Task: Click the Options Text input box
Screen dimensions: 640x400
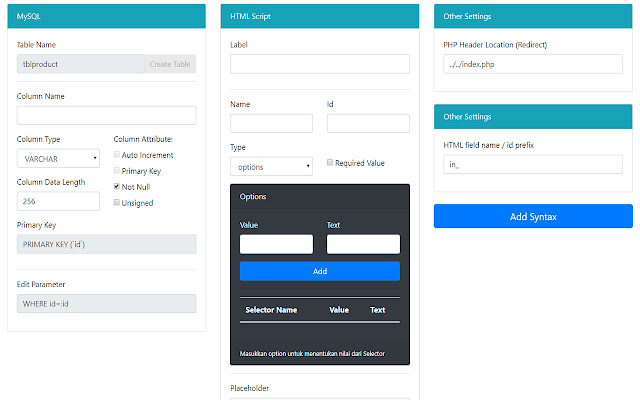Action: click(x=363, y=244)
